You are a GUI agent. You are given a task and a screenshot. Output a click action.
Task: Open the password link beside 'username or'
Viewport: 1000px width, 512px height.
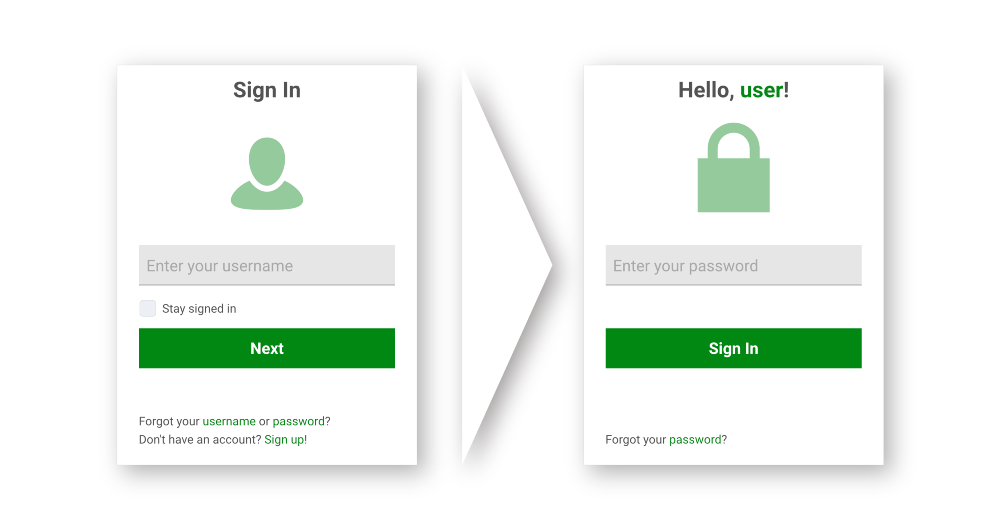tap(298, 421)
